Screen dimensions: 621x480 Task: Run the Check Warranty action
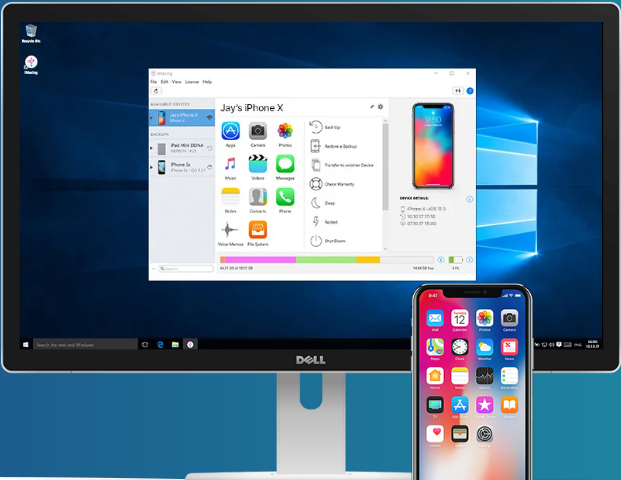[x=332, y=184]
